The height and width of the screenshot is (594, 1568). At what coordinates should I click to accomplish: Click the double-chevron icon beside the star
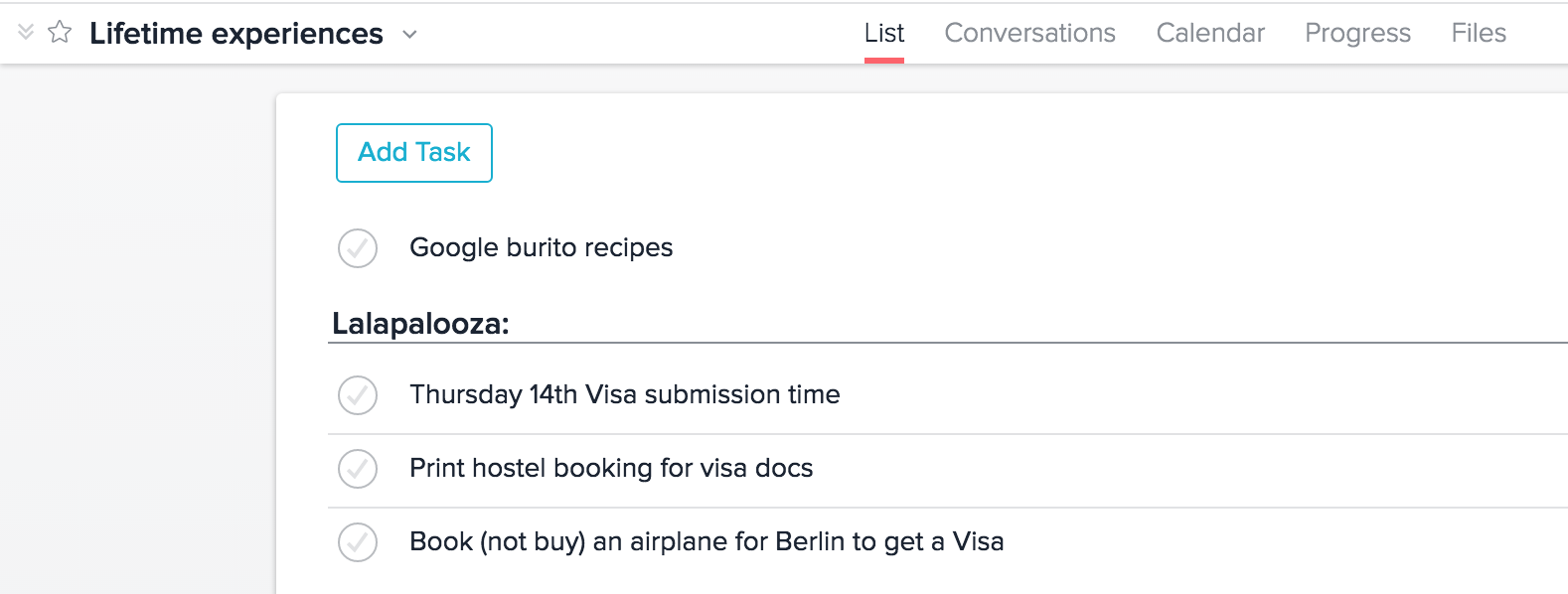(26, 33)
